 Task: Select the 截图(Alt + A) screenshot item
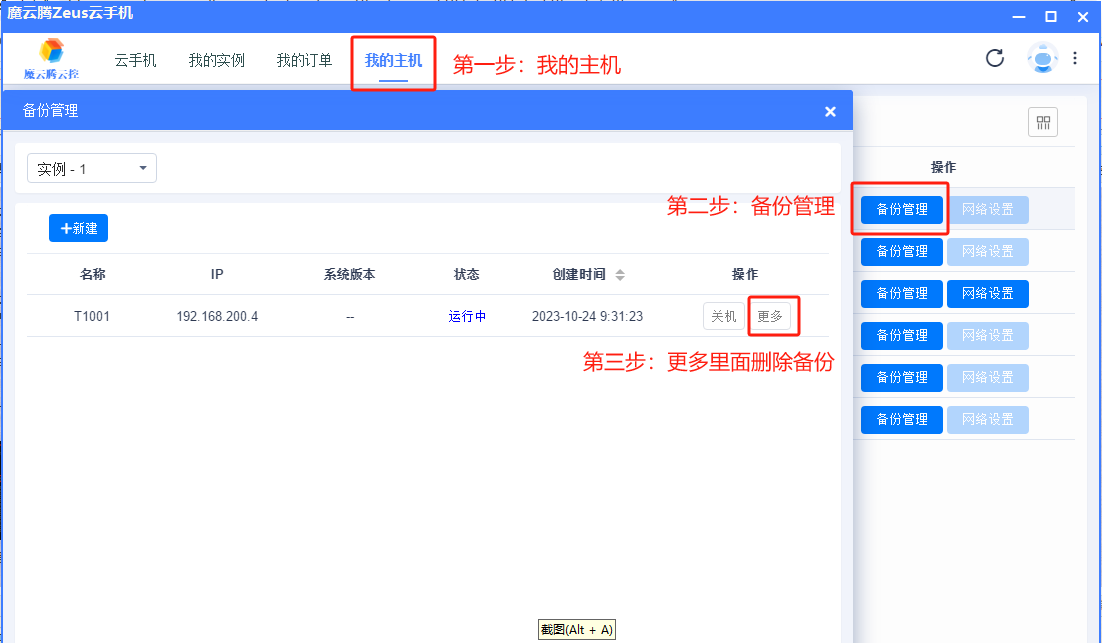pyautogui.click(x=576, y=629)
